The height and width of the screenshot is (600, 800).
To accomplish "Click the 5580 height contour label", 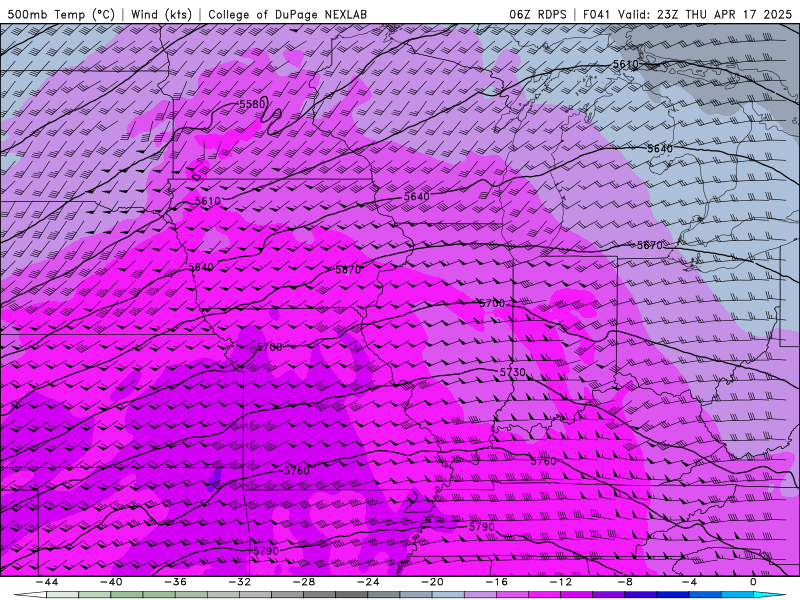I will tap(253, 104).
